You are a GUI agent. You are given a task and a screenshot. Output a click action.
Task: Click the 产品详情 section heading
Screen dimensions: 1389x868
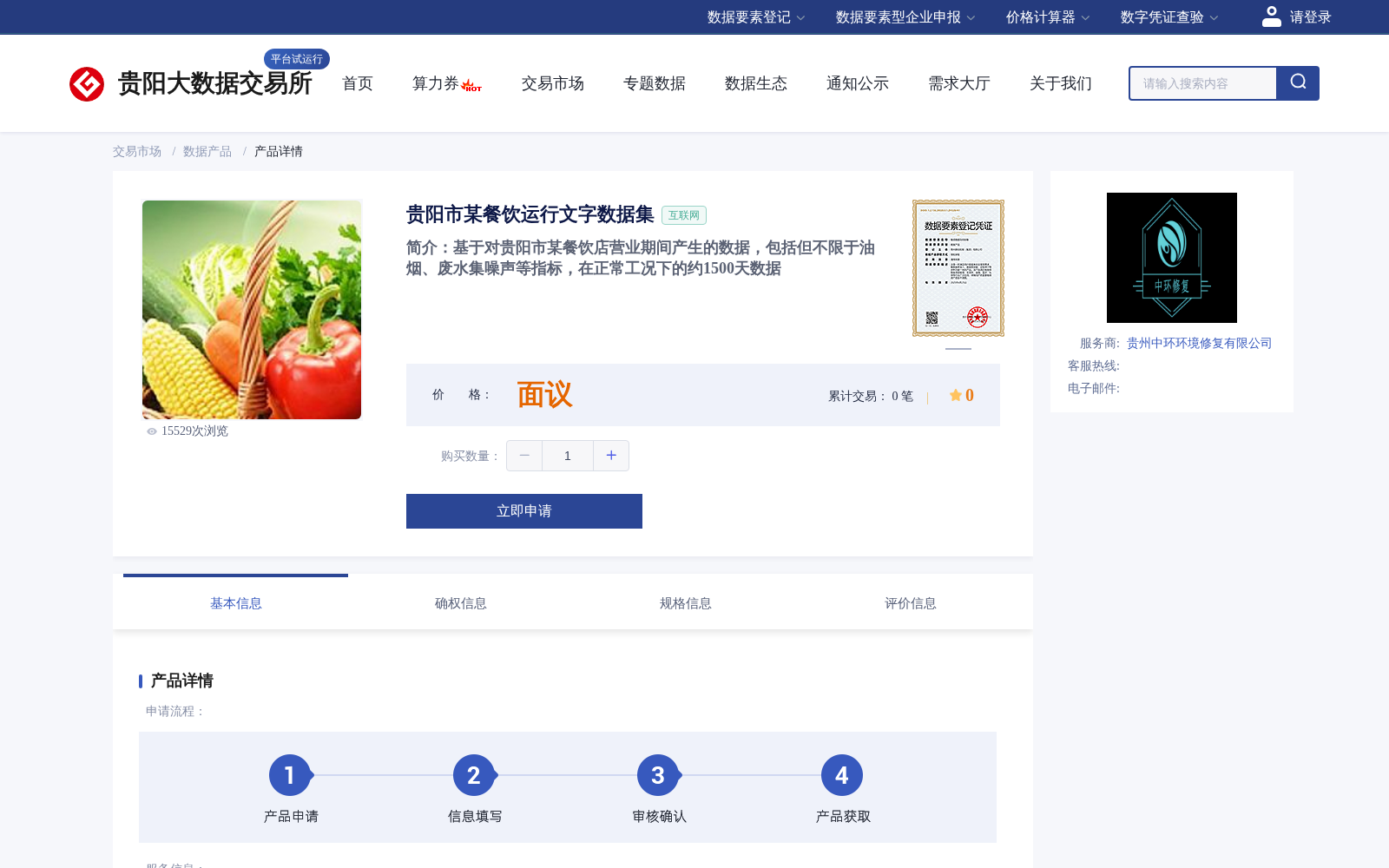tap(182, 681)
